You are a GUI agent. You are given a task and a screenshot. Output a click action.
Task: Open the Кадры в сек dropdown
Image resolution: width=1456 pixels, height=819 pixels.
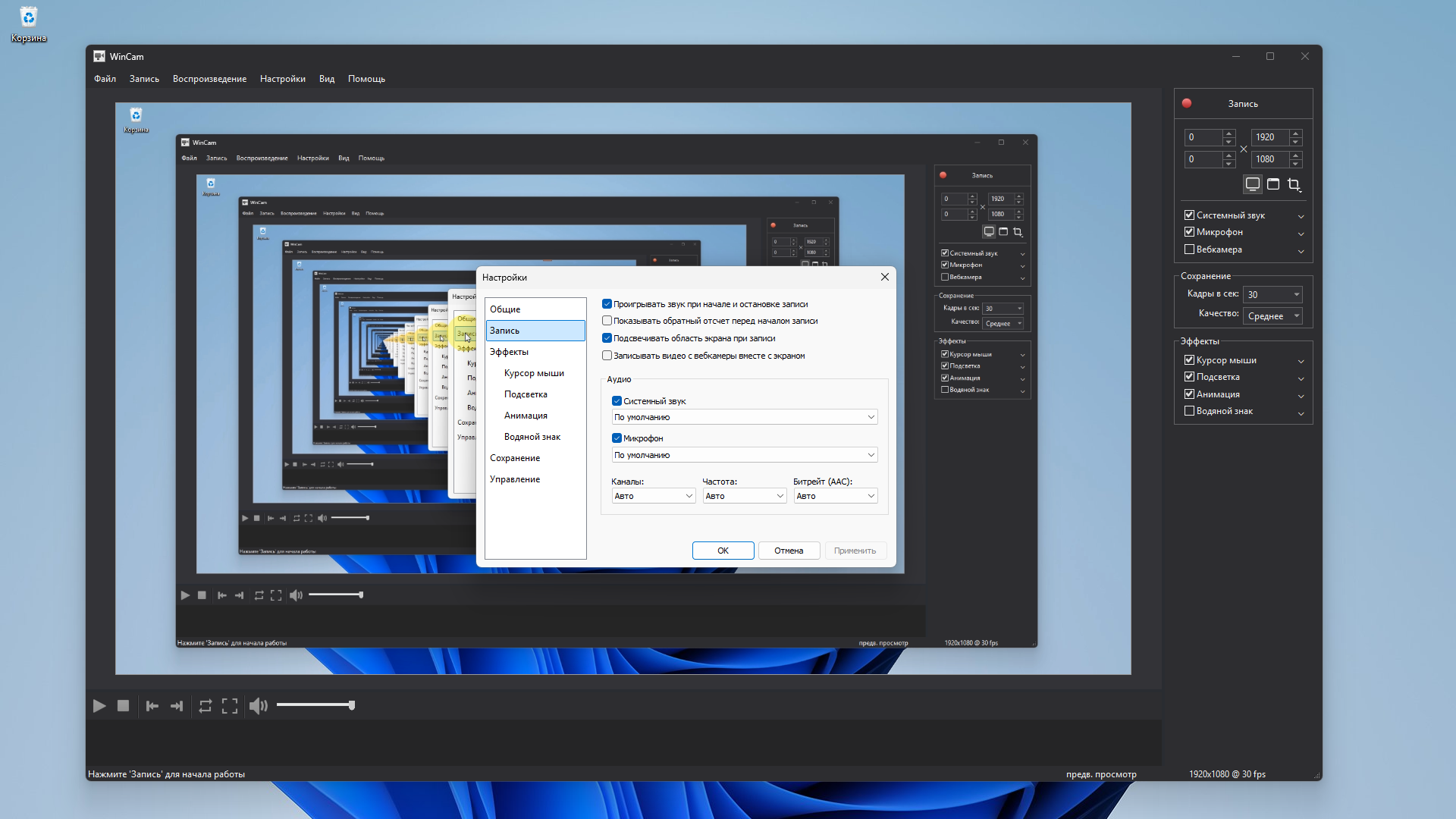point(1273,294)
